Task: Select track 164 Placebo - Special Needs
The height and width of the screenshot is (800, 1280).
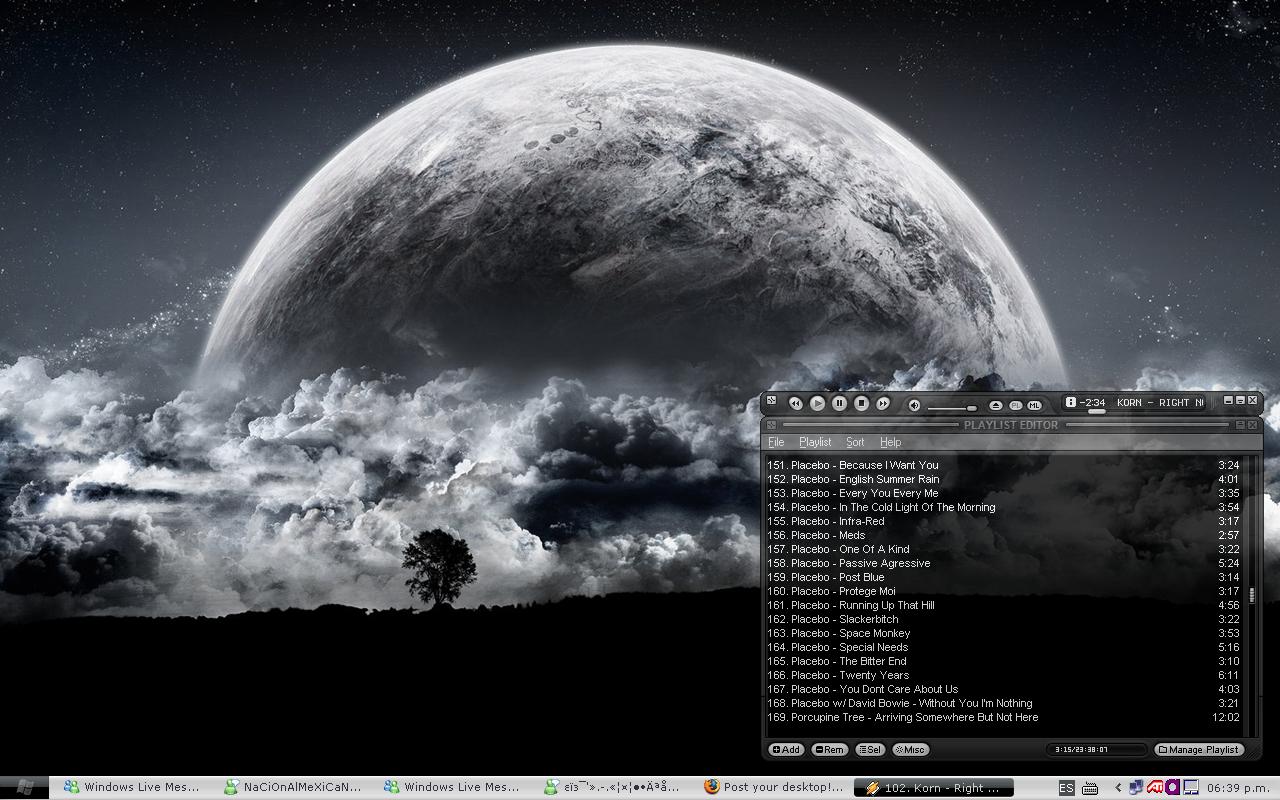Action: click(1003, 647)
